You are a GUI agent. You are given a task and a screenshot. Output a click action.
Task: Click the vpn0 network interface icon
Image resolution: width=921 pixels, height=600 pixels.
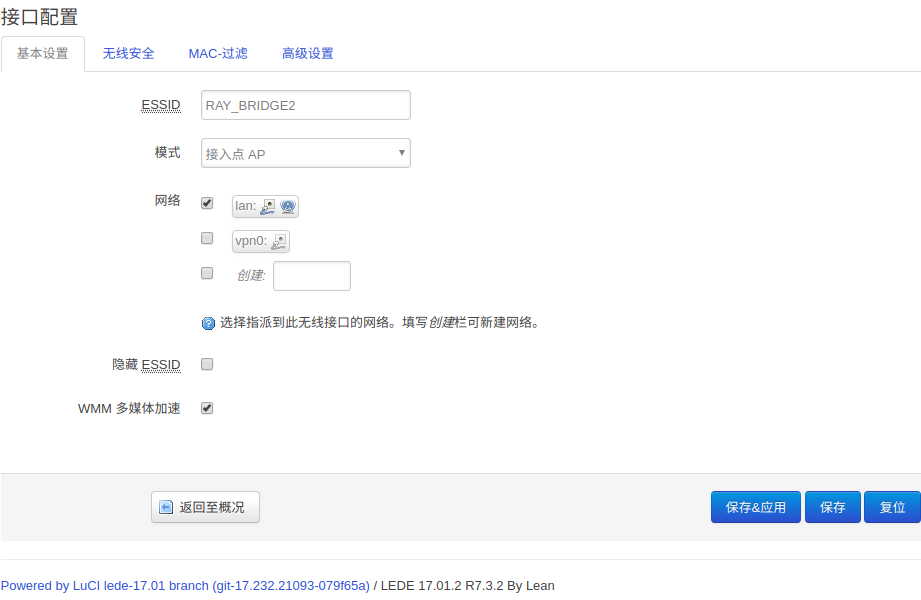(x=279, y=241)
